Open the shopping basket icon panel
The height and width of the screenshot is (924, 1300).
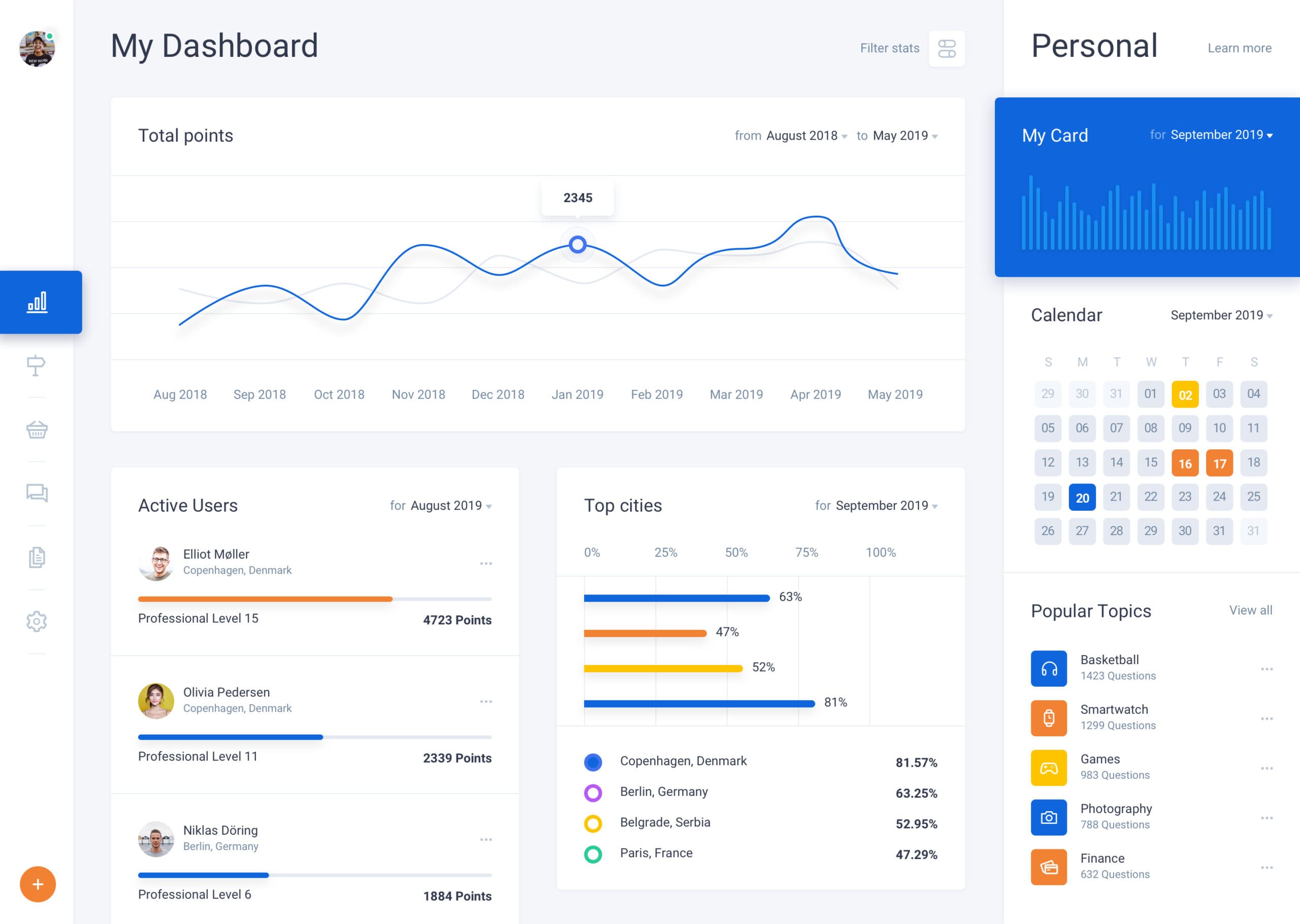click(37, 430)
